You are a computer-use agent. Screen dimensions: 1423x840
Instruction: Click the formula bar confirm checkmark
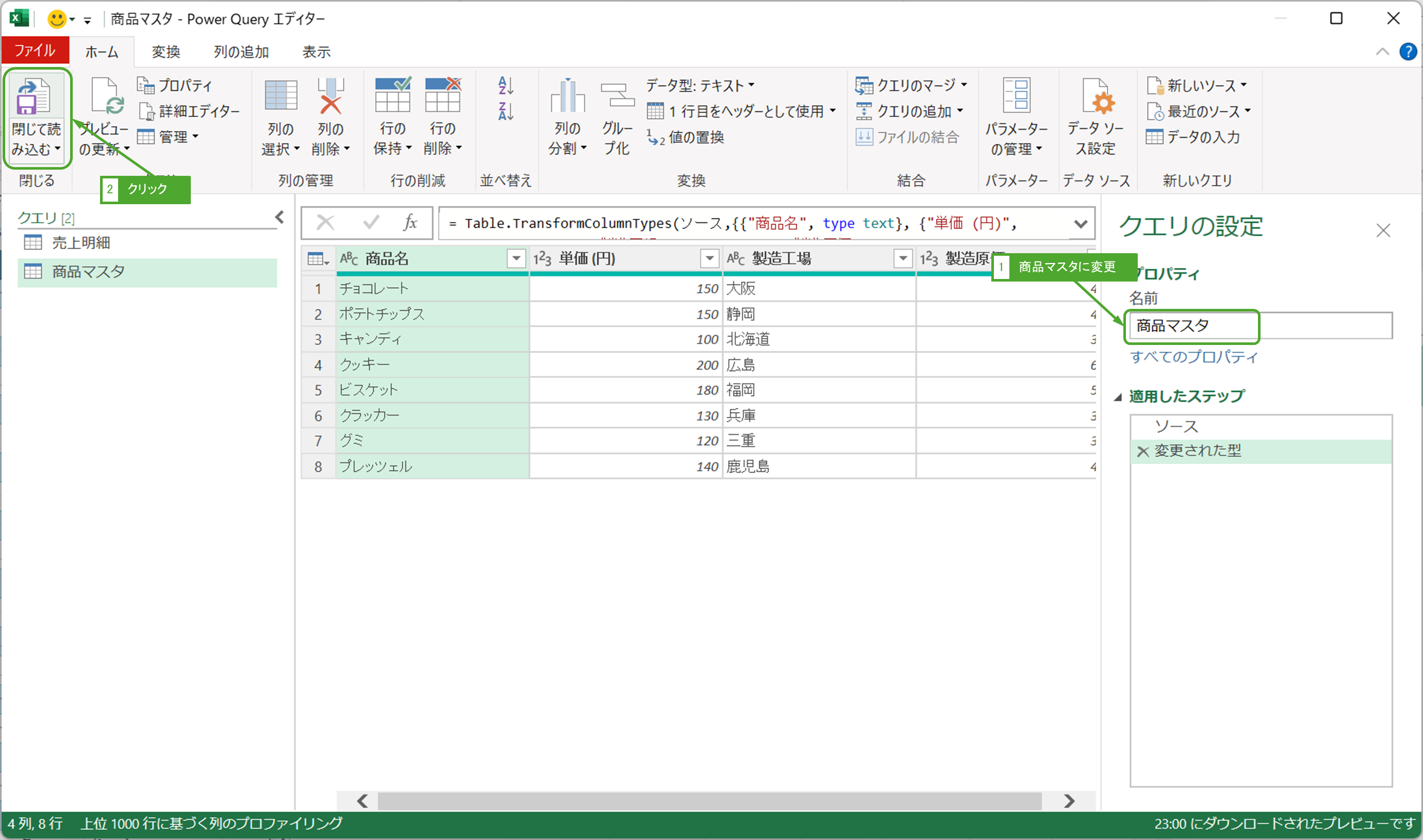coord(371,223)
